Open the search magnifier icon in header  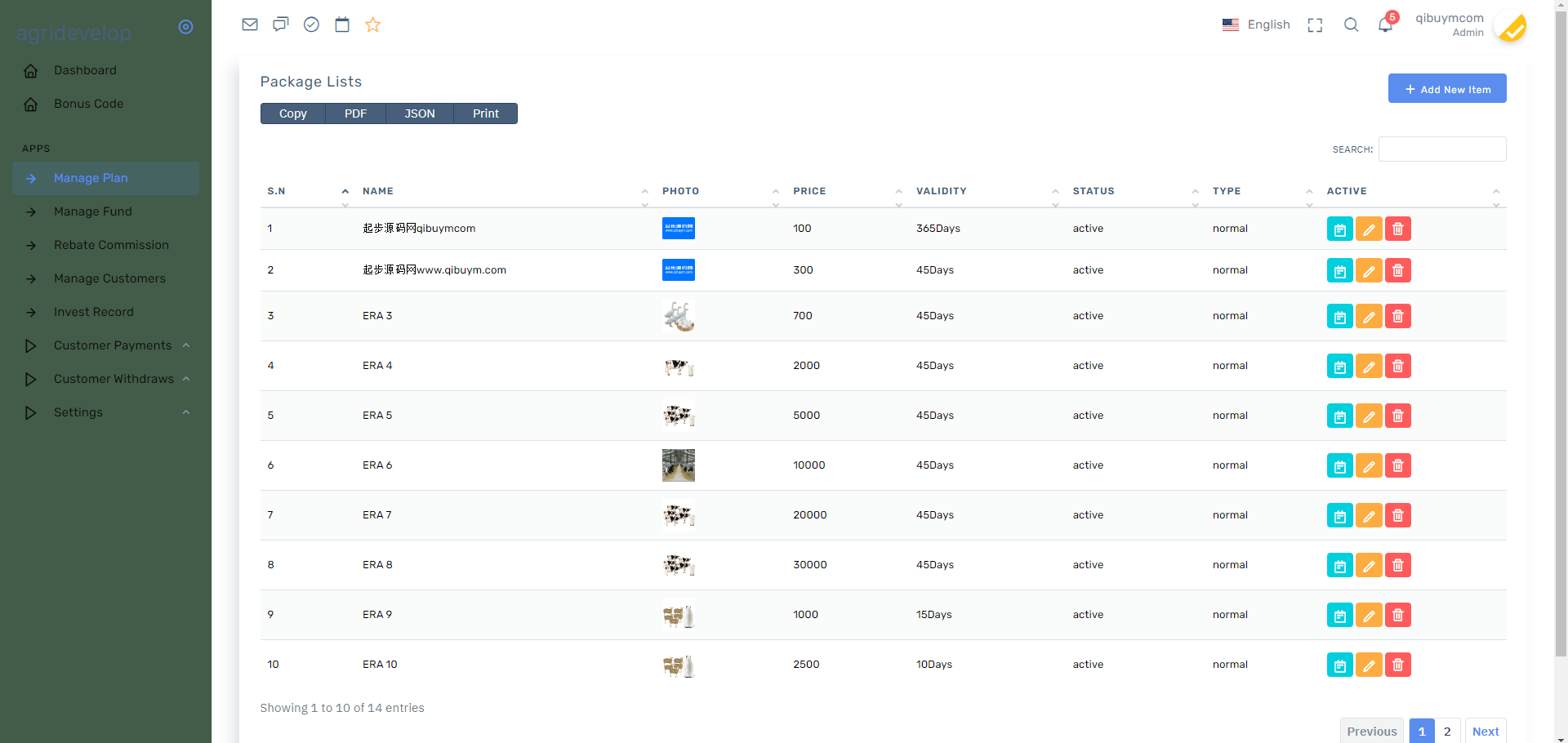coord(1352,24)
